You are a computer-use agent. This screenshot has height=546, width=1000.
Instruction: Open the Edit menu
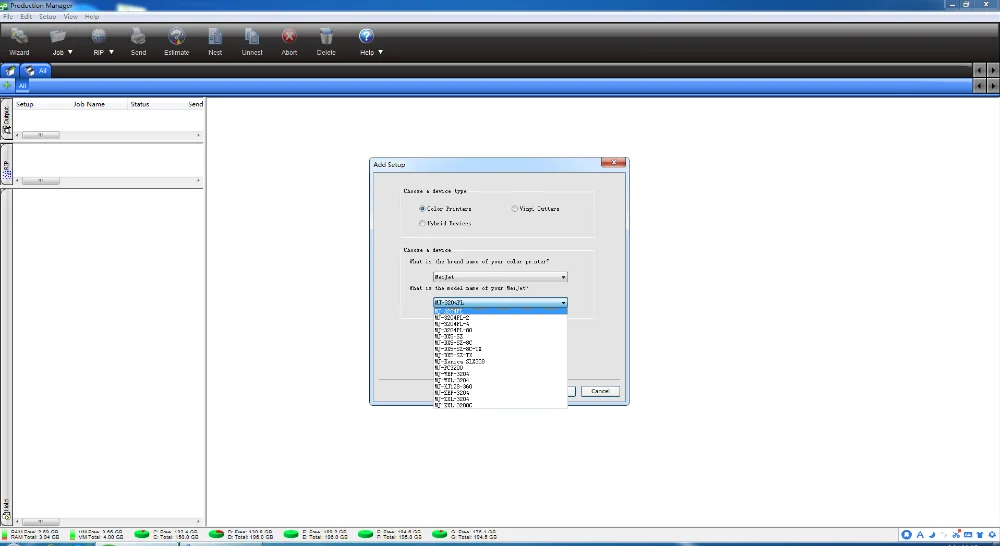coord(26,17)
